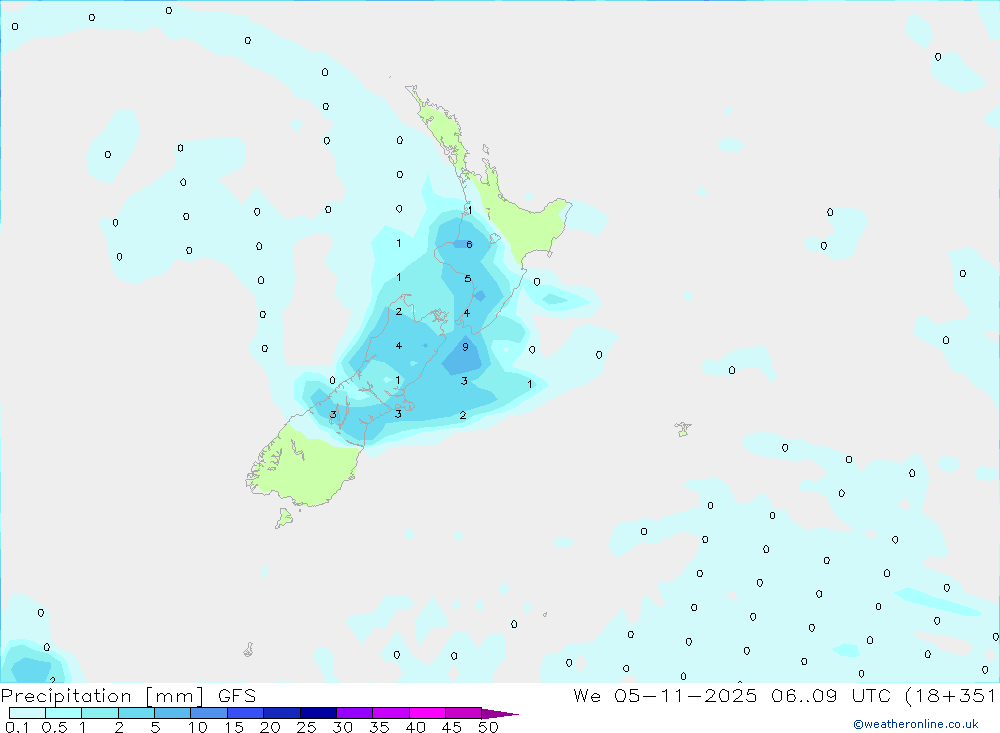Click the 0.1–0.5 mm legend color box
Image resolution: width=1000 pixels, height=733 pixels.
point(27,713)
